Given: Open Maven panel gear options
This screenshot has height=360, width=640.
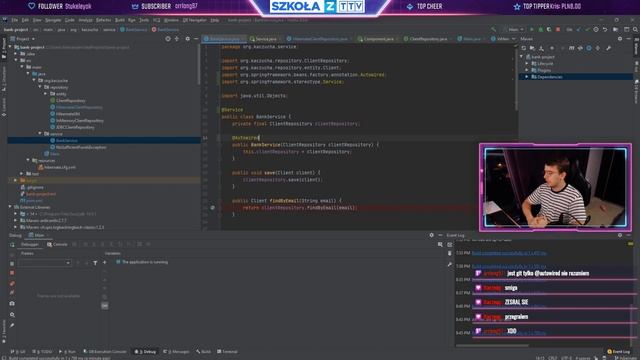Looking at the screenshot, I should 620,39.
